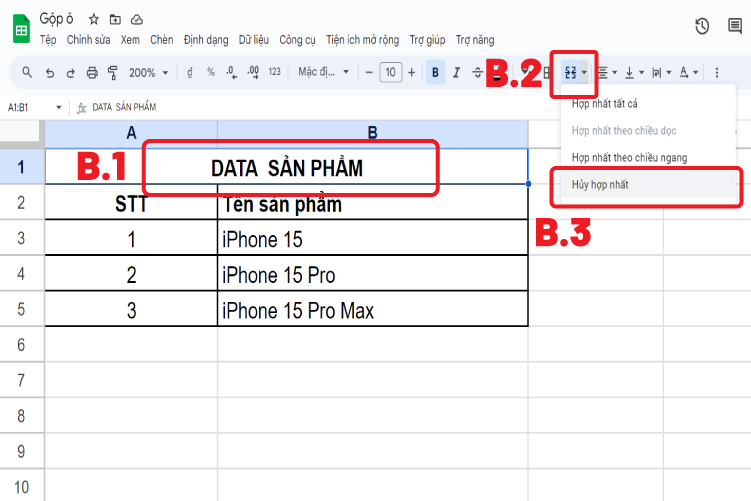The width and height of the screenshot is (751, 501).
Task: Open the Chèn menu
Action: tap(161, 40)
